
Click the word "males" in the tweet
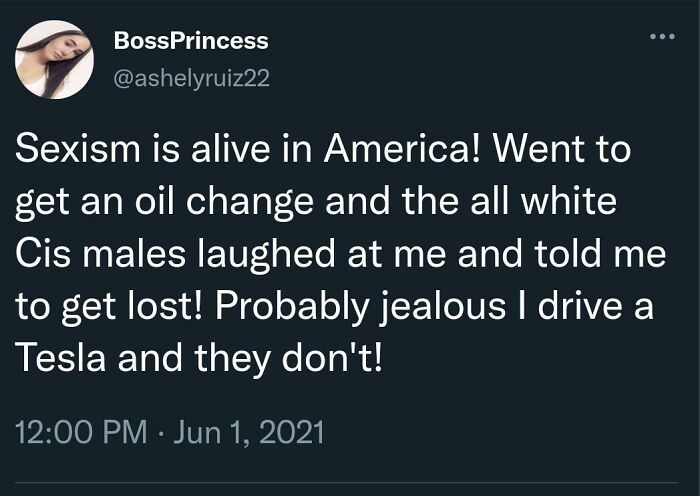[132, 254]
